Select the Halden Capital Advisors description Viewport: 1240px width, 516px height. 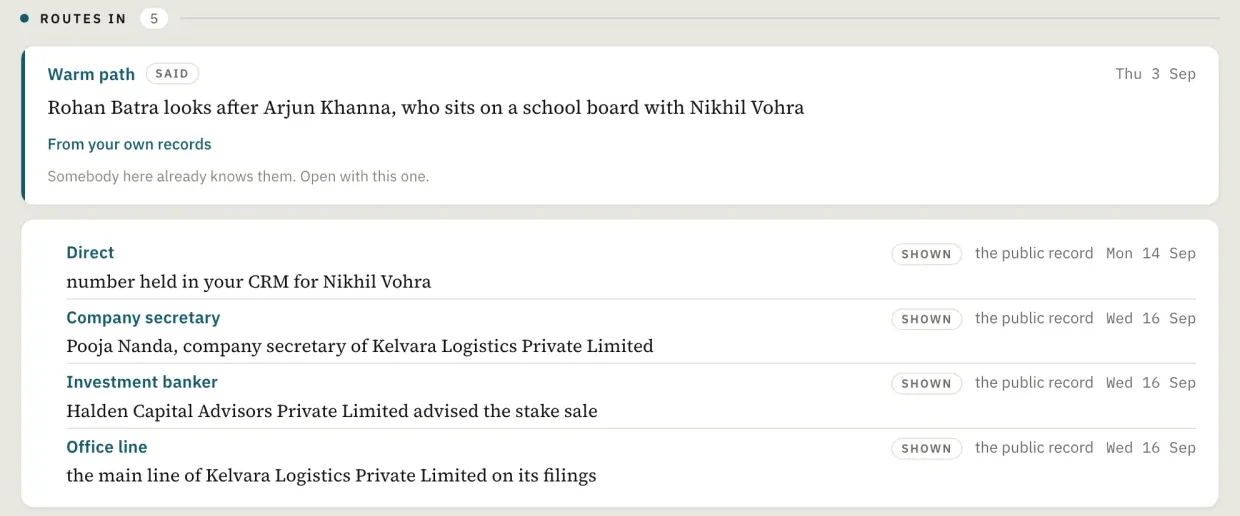click(332, 411)
